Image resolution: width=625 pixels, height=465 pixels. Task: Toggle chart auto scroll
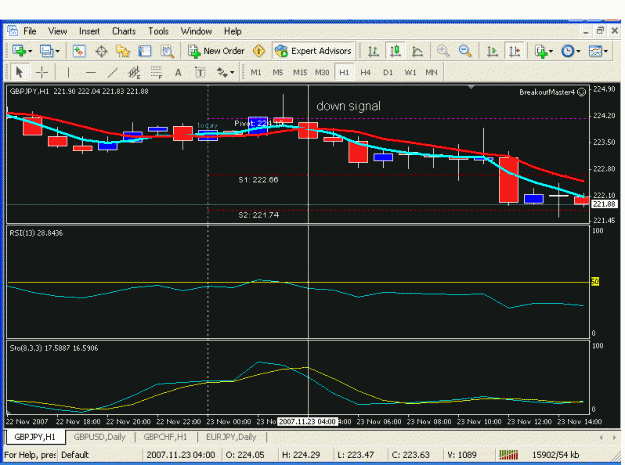(x=493, y=51)
